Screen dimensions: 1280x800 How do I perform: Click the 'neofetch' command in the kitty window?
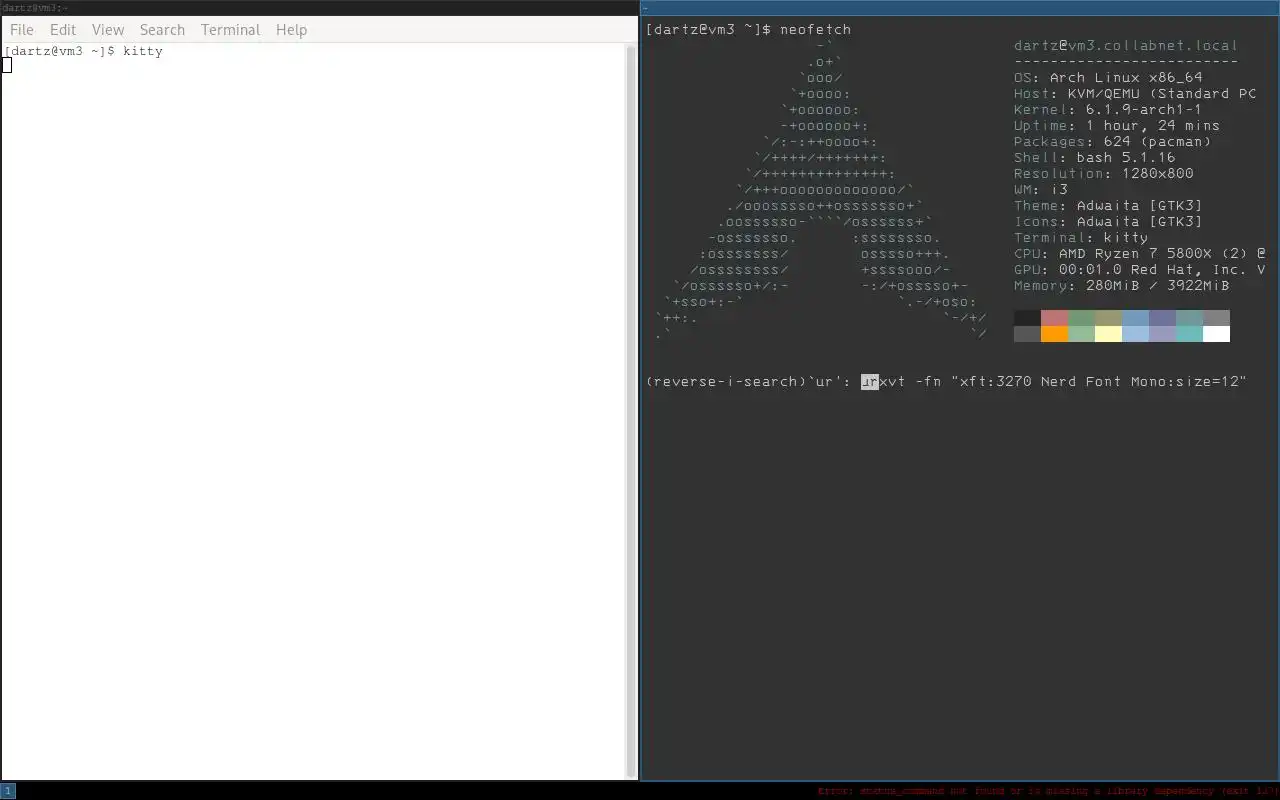pyautogui.click(x=815, y=30)
